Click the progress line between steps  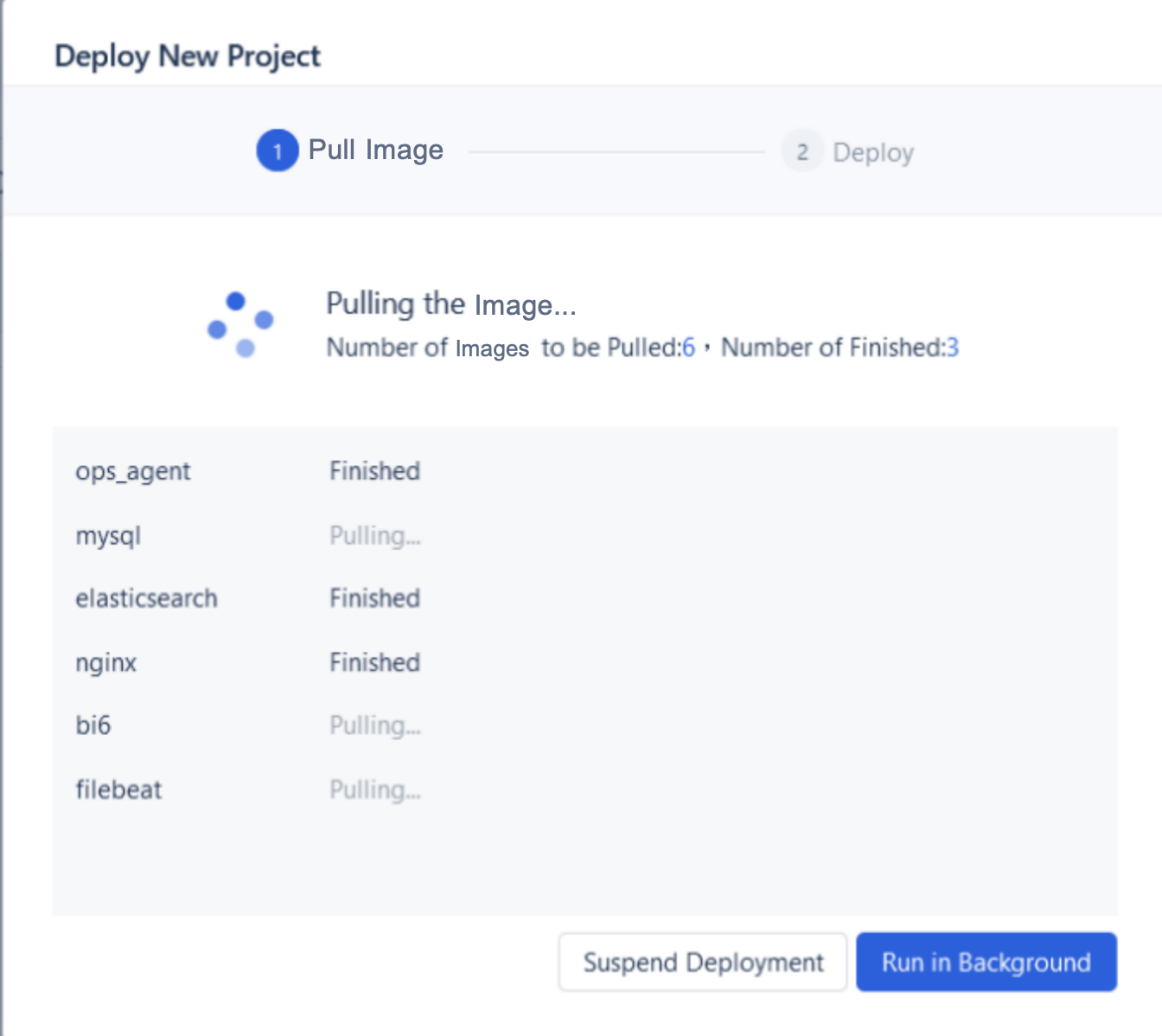[616, 152]
